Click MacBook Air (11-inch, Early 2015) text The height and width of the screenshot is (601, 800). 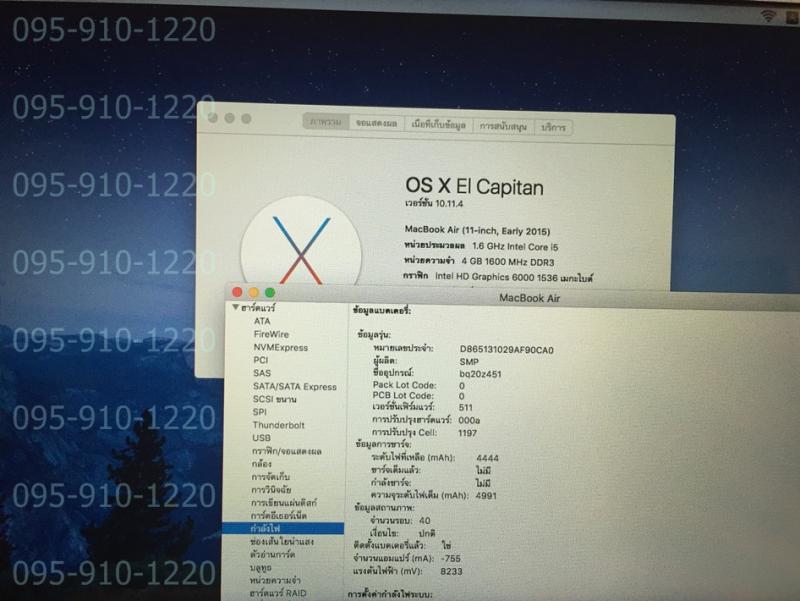[x=477, y=231]
